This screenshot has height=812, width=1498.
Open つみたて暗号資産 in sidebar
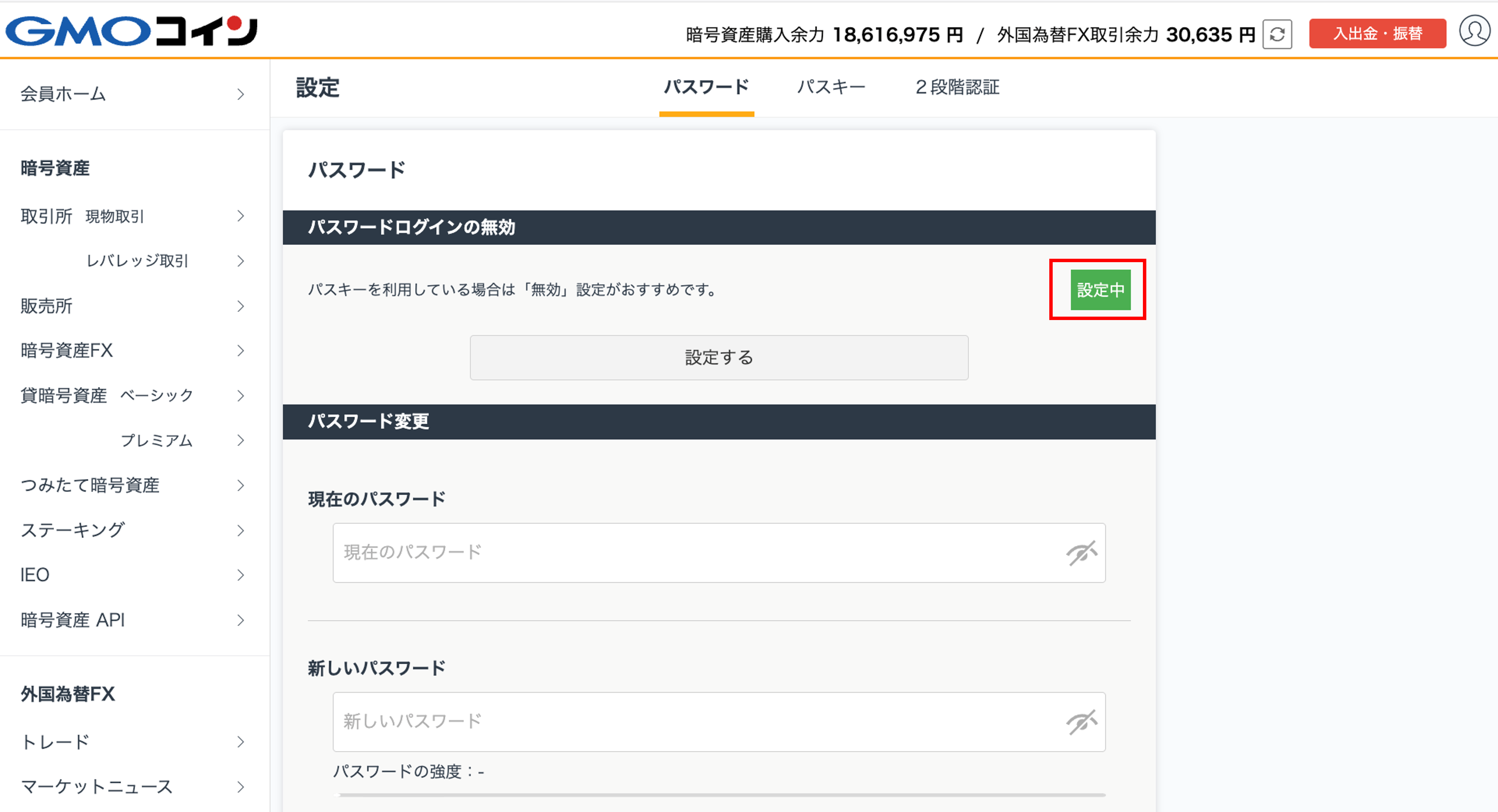[134, 485]
